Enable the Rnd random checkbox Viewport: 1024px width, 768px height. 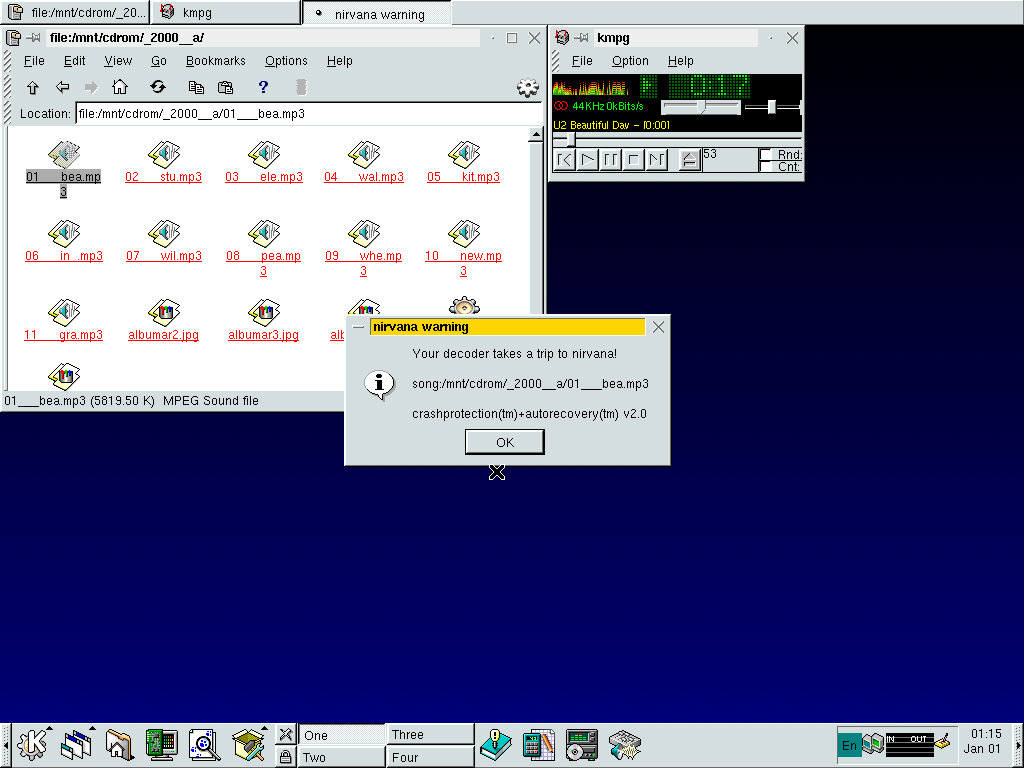[x=766, y=154]
